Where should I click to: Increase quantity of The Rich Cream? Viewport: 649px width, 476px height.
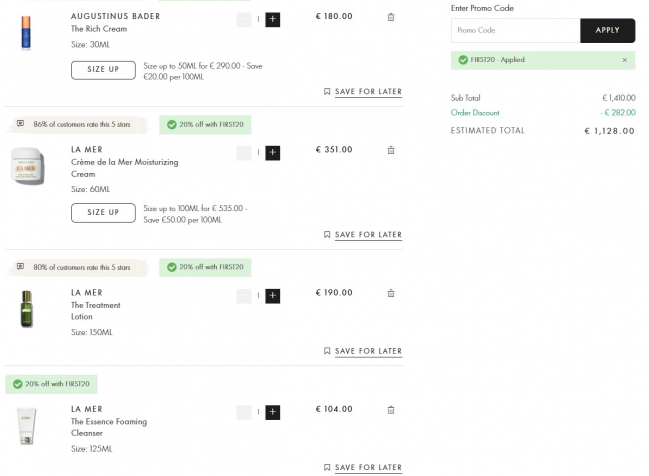click(273, 19)
